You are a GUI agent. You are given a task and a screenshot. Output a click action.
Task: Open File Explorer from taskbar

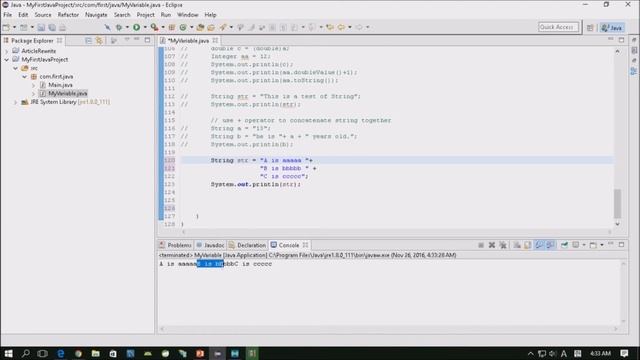tap(96, 353)
